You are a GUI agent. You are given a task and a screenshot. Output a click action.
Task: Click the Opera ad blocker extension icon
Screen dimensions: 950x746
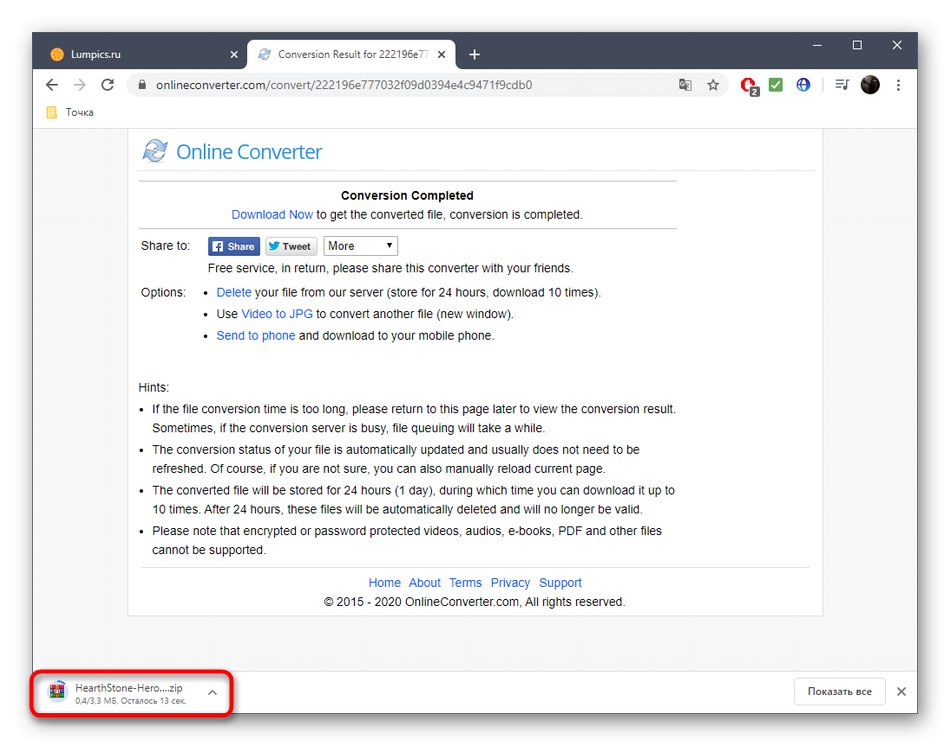pos(748,85)
